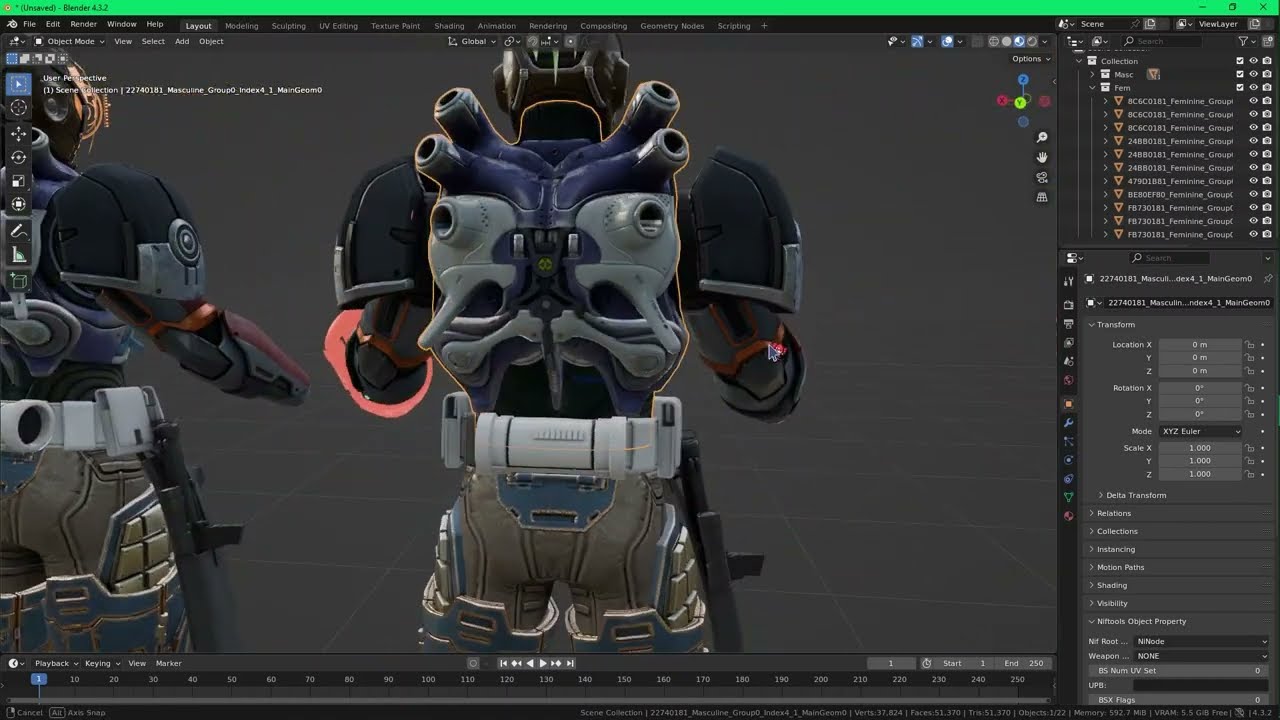Select solid viewport shading mode
Viewport: 1280px width, 720px height.
(x=1006, y=41)
